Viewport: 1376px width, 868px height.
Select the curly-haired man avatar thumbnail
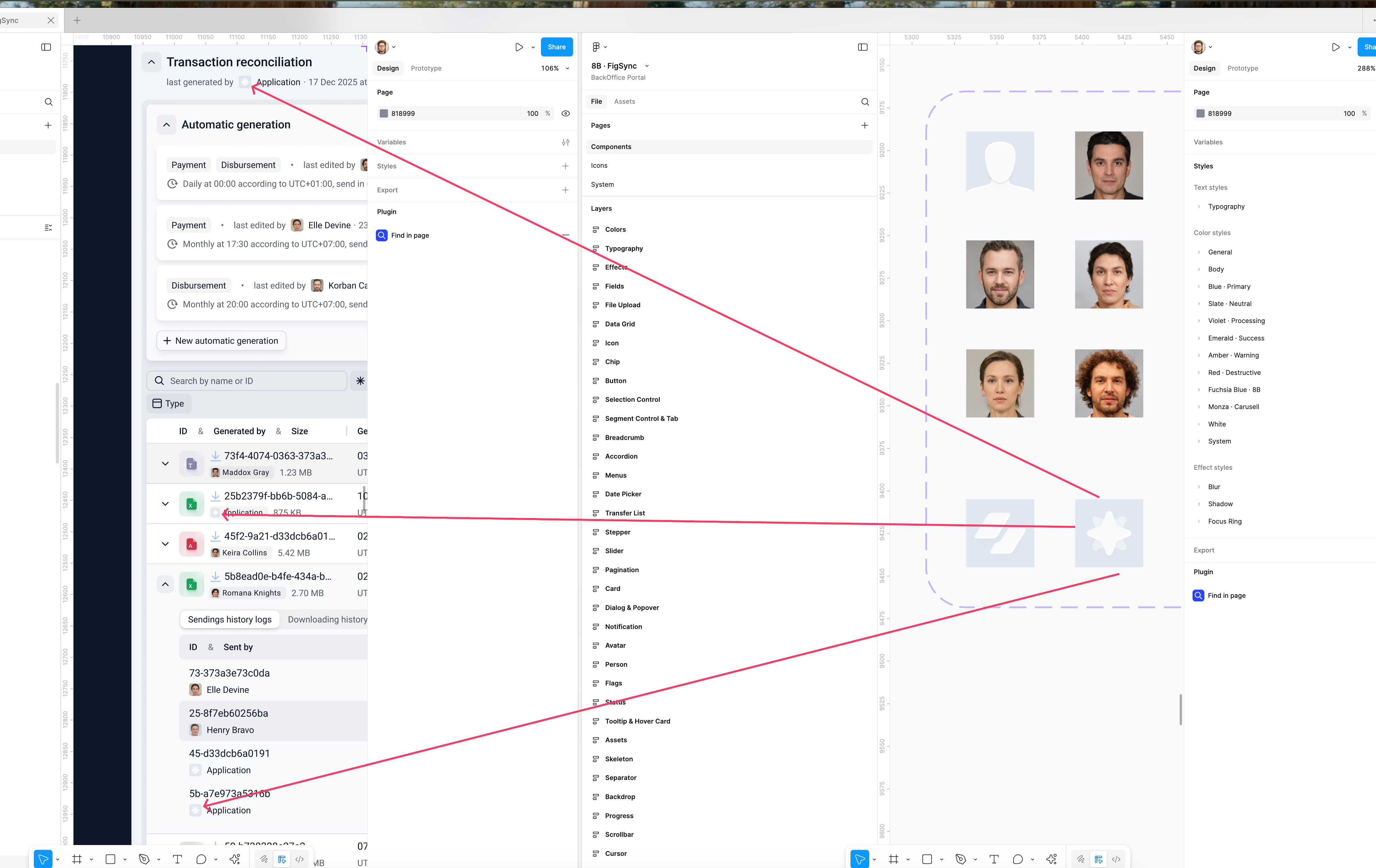pyautogui.click(x=1108, y=383)
